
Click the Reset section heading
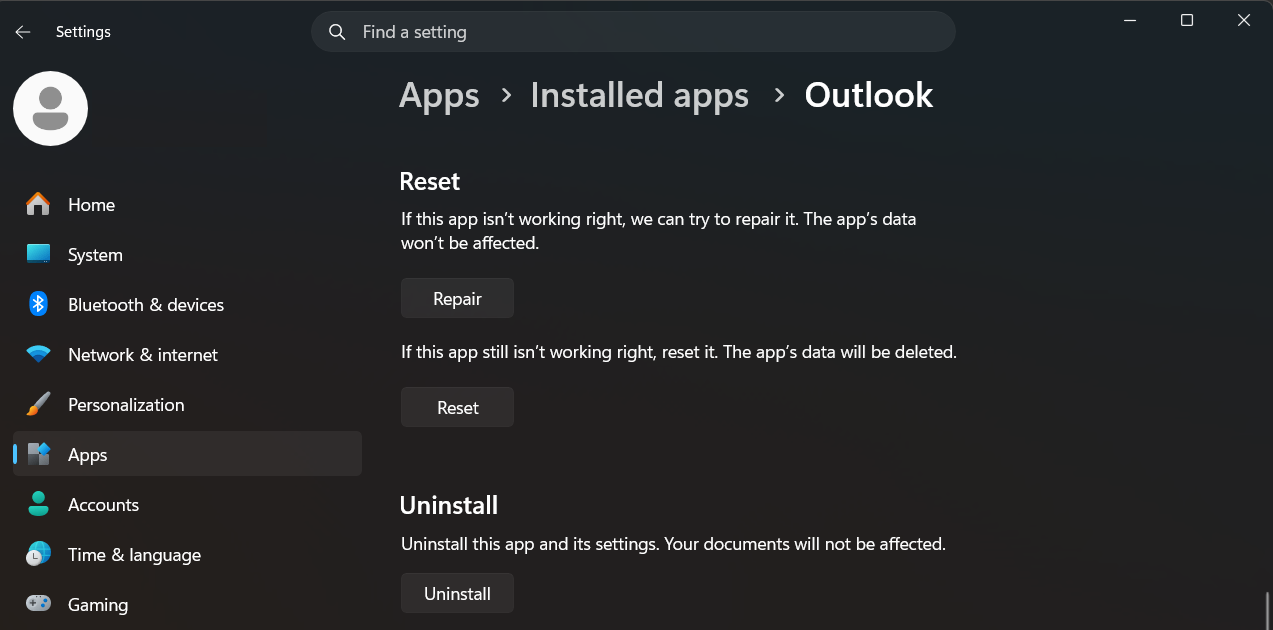430,181
